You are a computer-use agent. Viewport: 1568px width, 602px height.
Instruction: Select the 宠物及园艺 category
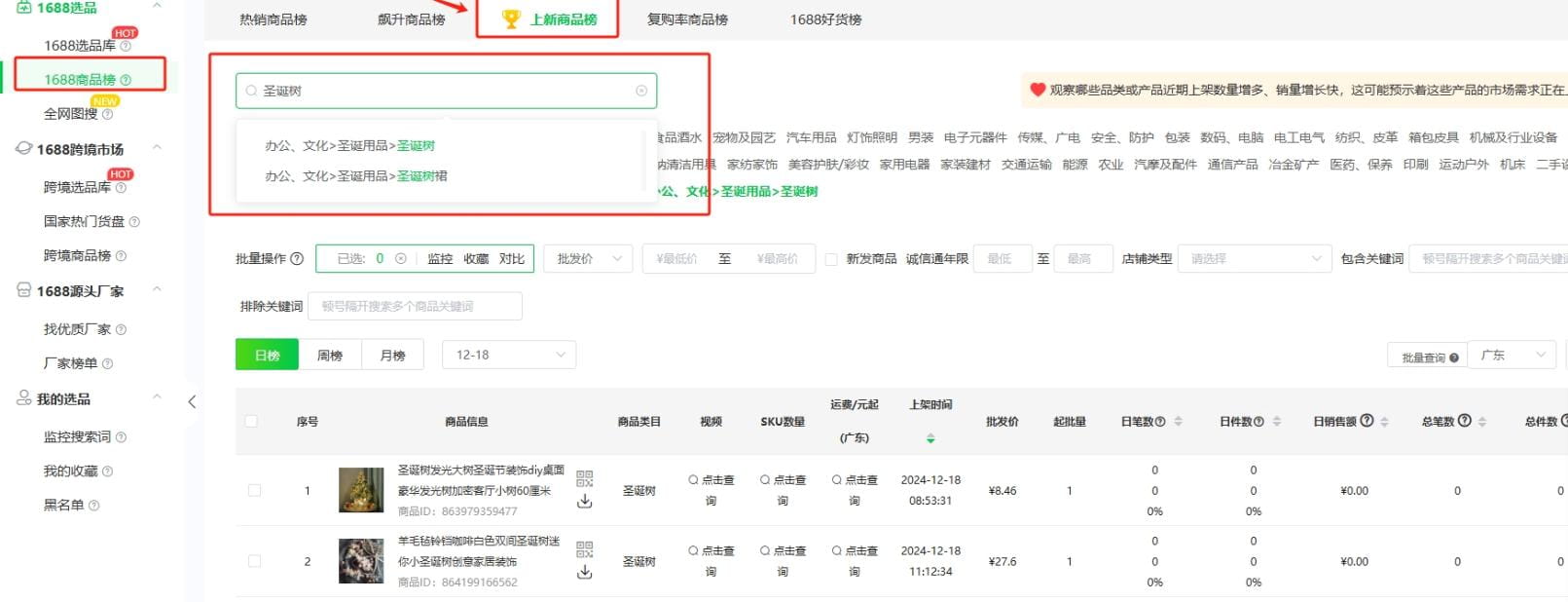tap(745, 138)
